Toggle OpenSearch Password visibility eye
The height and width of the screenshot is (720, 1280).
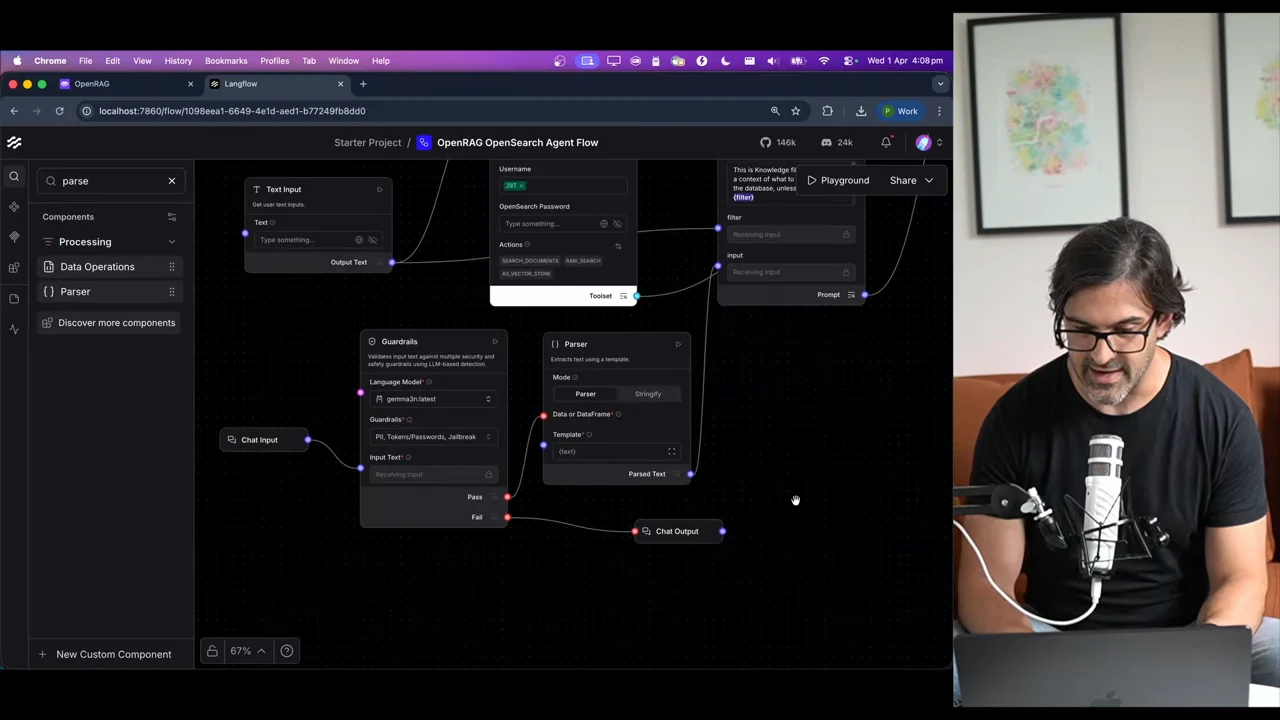point(617,224)
